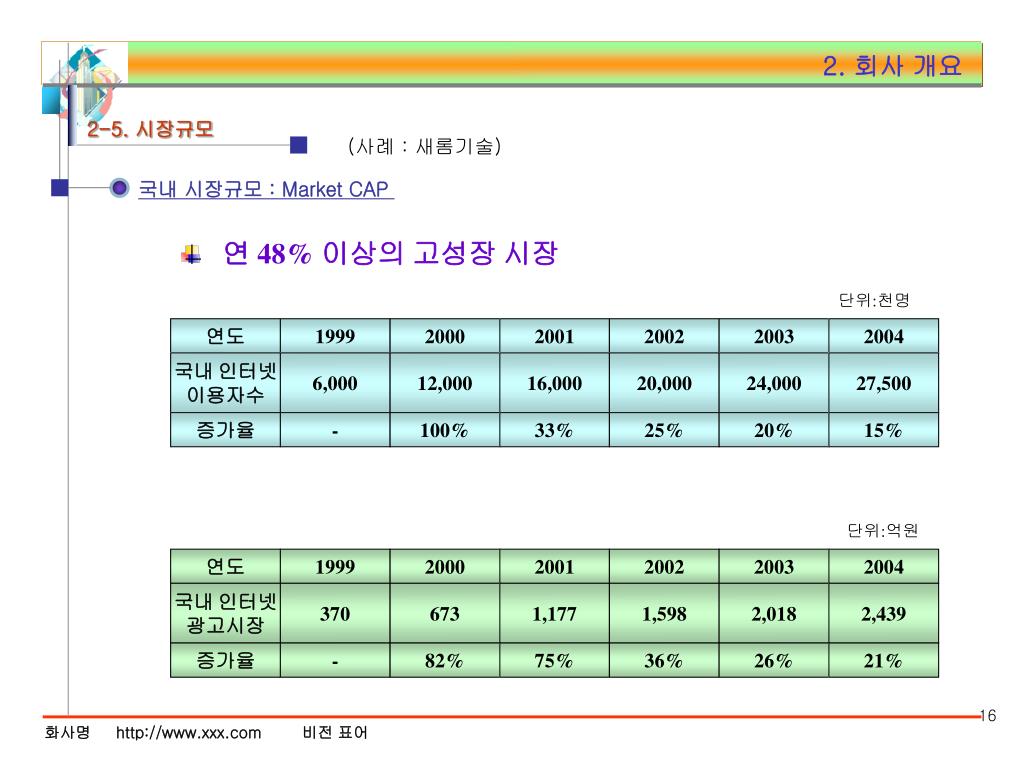Click the 6,000 cell

click(335, 383)
